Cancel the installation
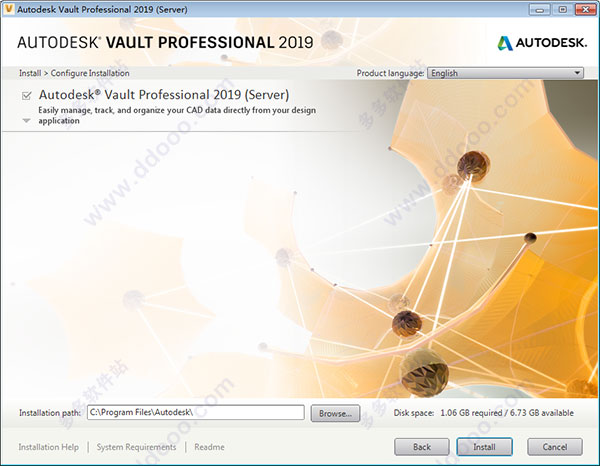This screenshot has width=600, height=466. pyautogui.click(x=555, y=446)
